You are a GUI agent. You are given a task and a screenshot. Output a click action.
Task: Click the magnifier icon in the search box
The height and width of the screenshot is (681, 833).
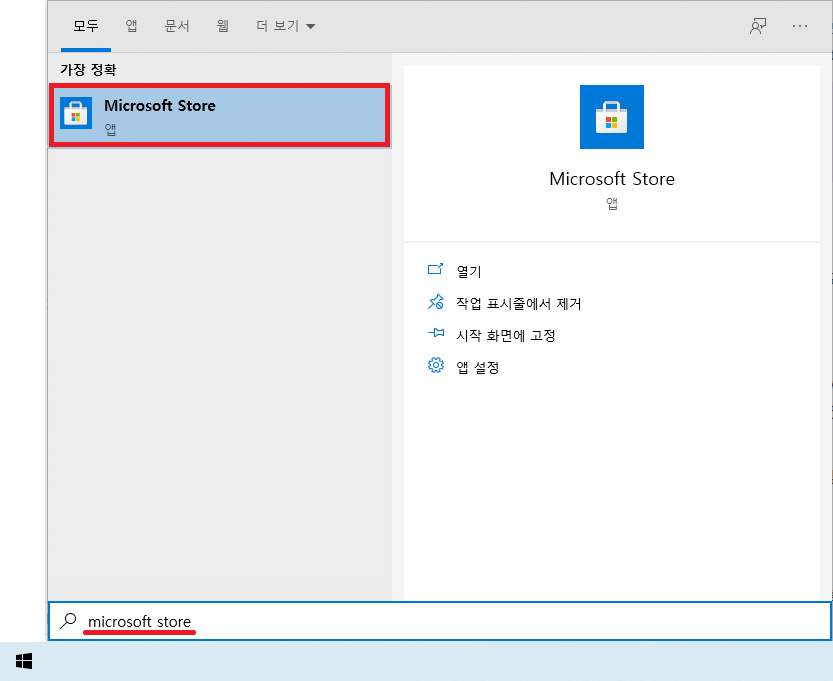(x=68, y=621)
